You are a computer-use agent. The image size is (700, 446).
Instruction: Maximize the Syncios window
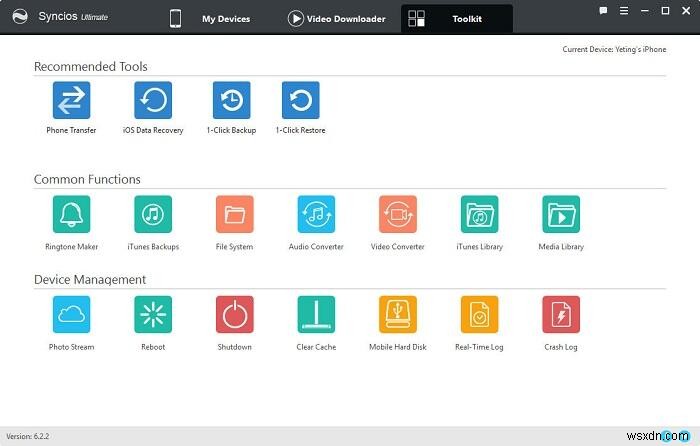point(665,11)
